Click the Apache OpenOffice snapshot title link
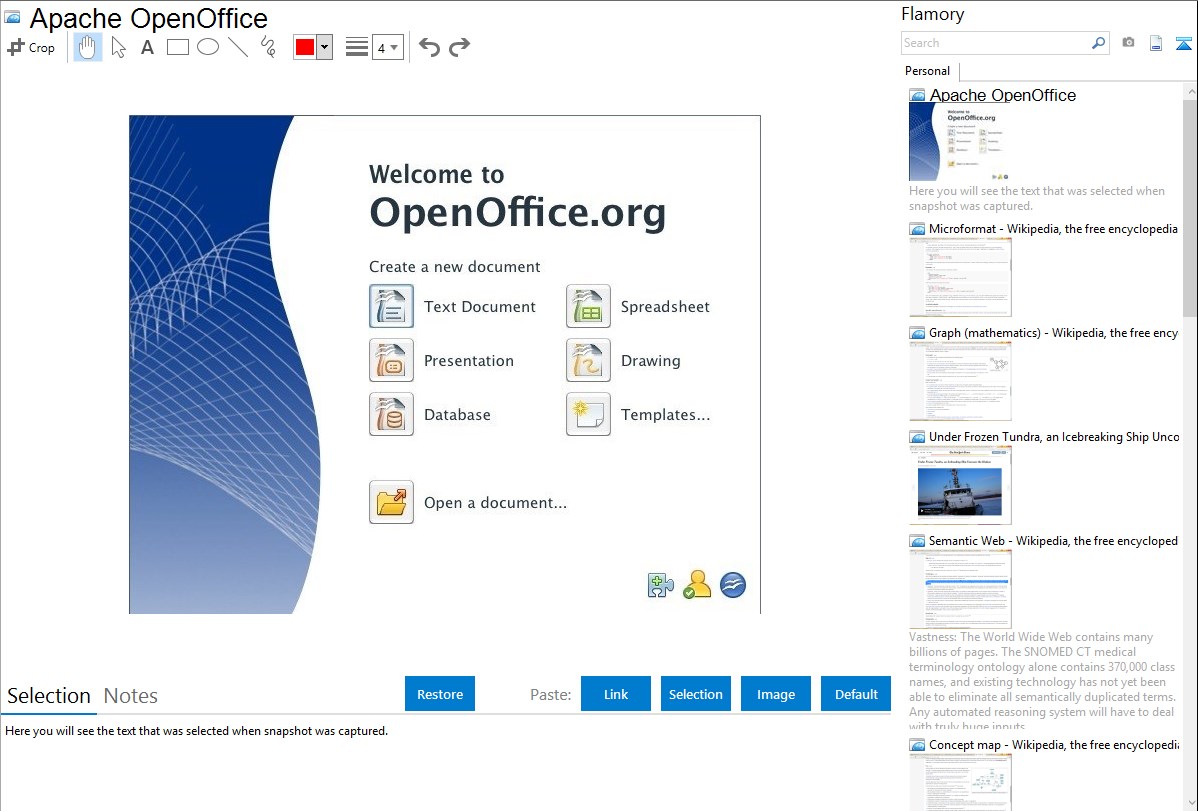Screen dimensions: 1198x811 pyautogui.click(x=1002, y=95)
